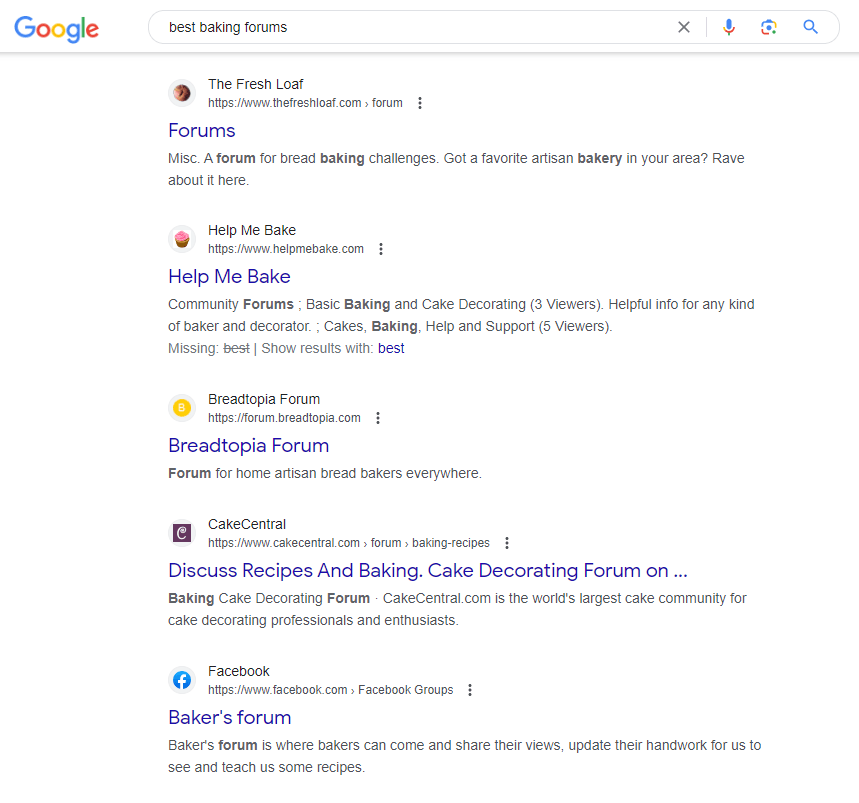
Task: Open the 'Breadtopia Forum' result title link
Action: (249, 445)
